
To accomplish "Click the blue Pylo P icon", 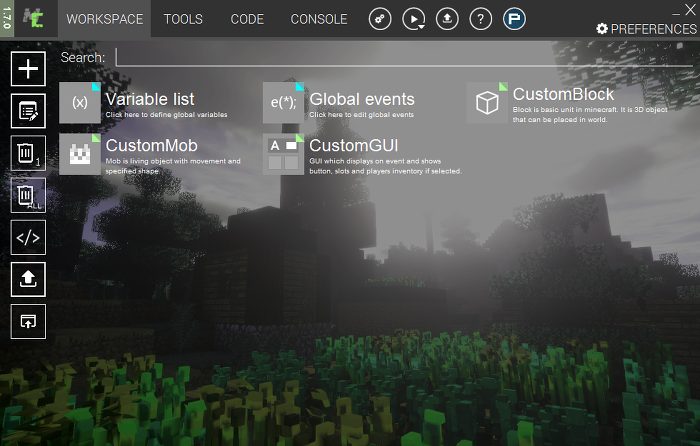I will pyautogui.click(x=514, y=19).
